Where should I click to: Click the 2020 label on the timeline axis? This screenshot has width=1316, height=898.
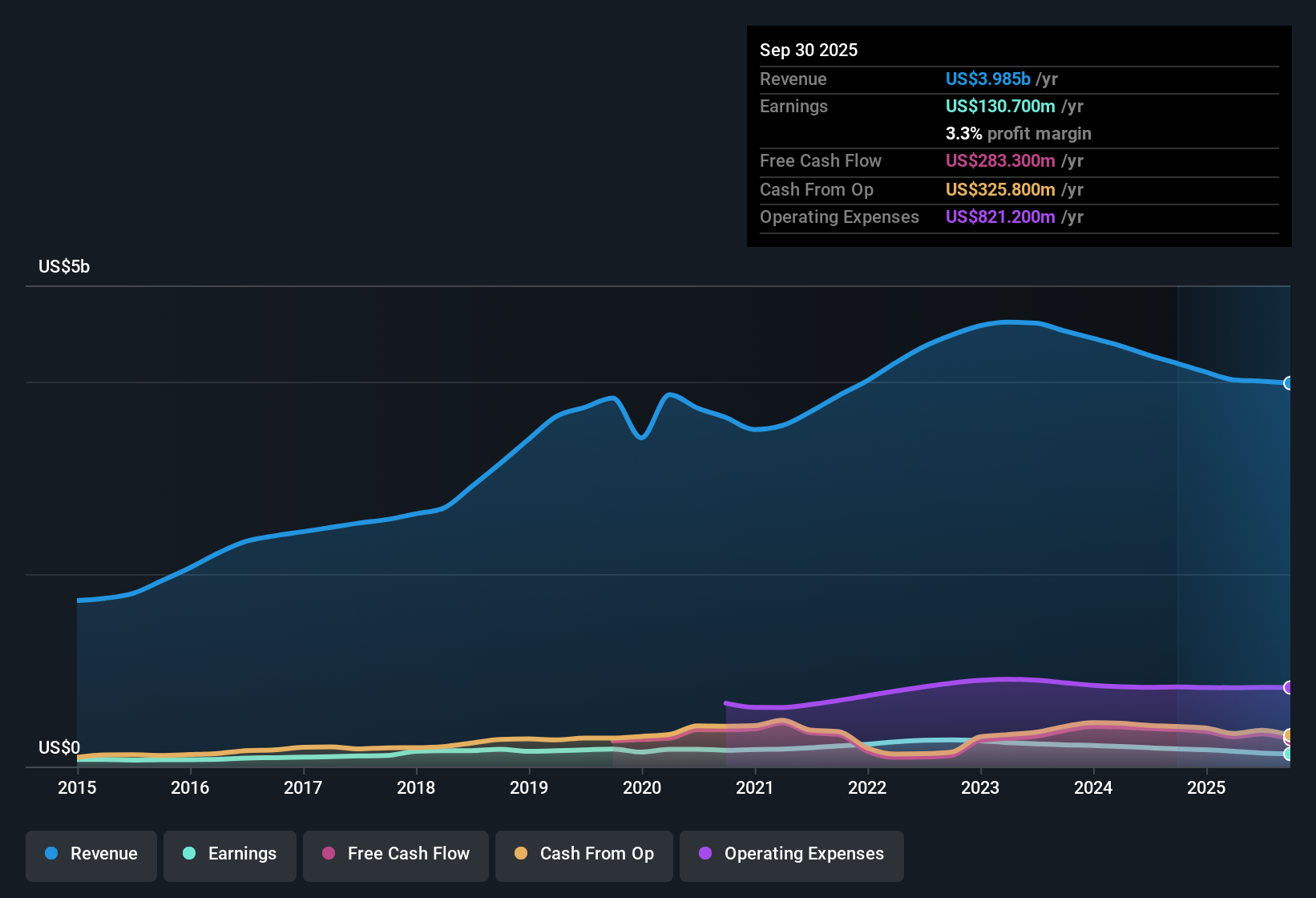coord(642,788)
